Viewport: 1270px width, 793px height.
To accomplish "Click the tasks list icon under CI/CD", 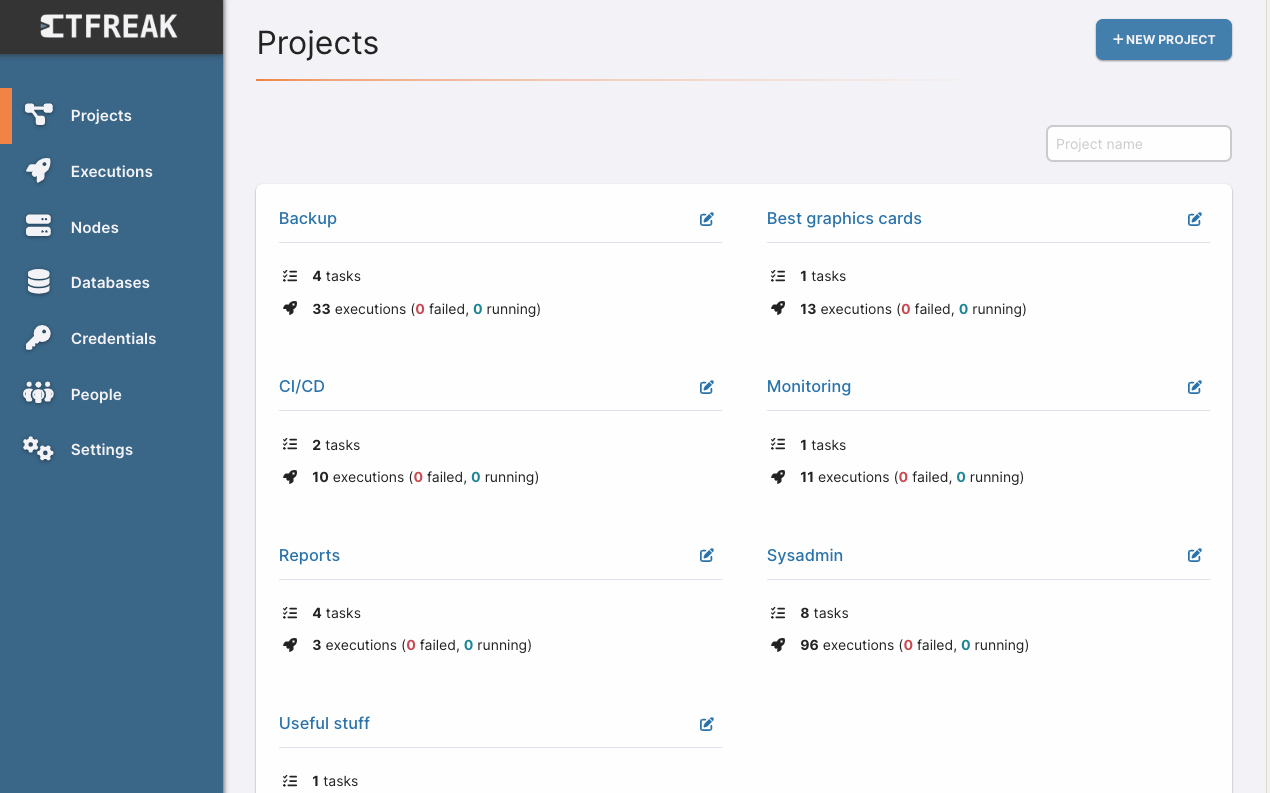I will pos(290,445).
